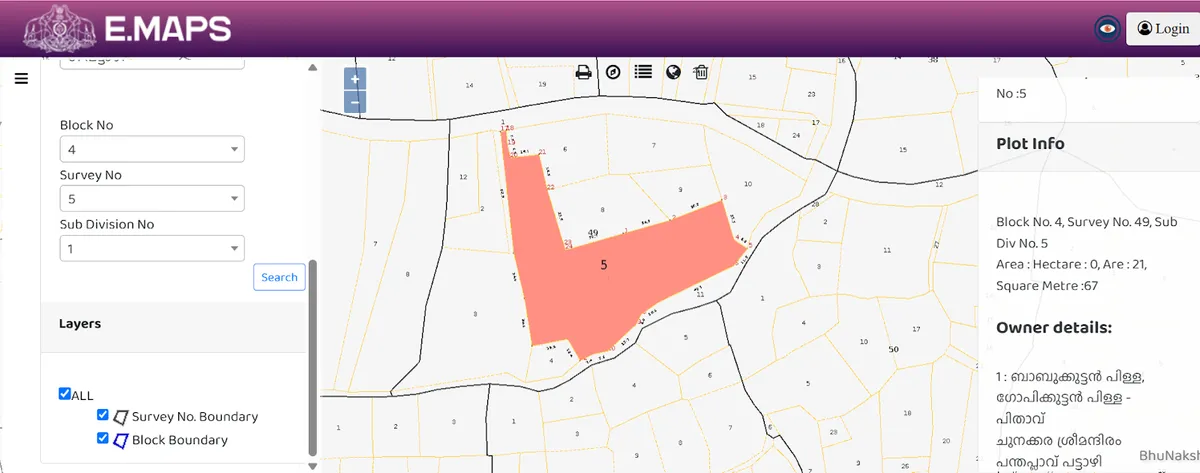Click the trash can clear icon
This screenshot has width=1200, height=473.
701,72
